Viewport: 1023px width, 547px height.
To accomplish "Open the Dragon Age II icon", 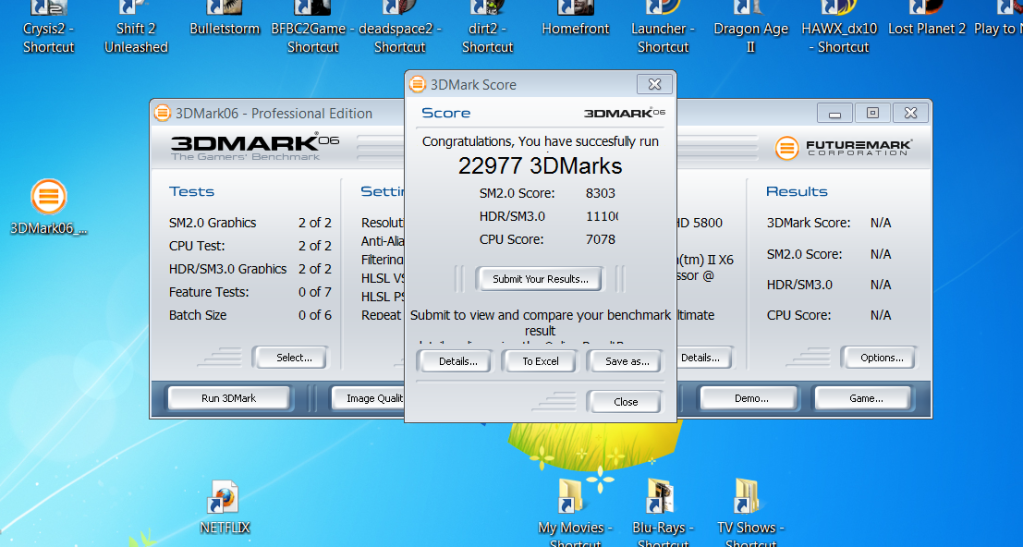I will [x=750, y=26].
